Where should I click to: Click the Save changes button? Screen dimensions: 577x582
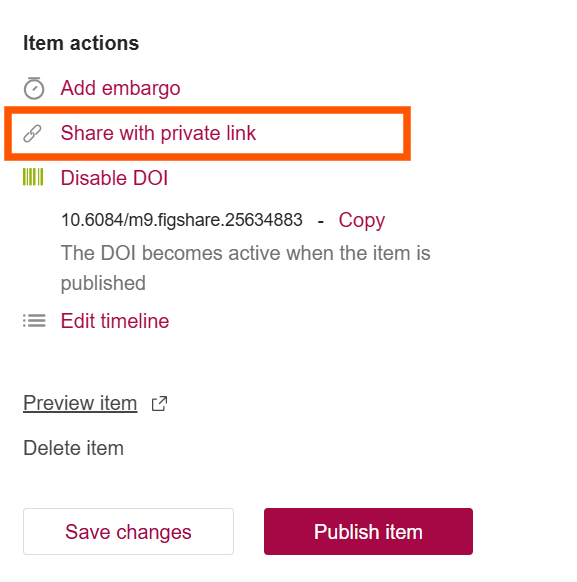(128, 532)
